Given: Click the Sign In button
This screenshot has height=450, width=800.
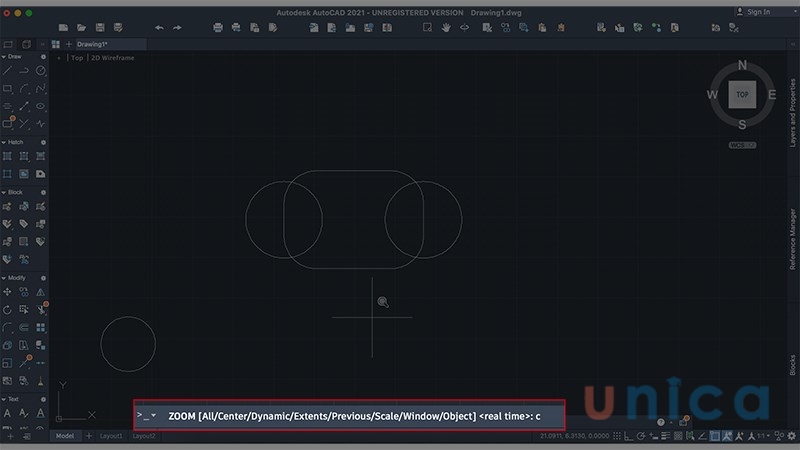Looking at the screenshot, I should point(753,12).
